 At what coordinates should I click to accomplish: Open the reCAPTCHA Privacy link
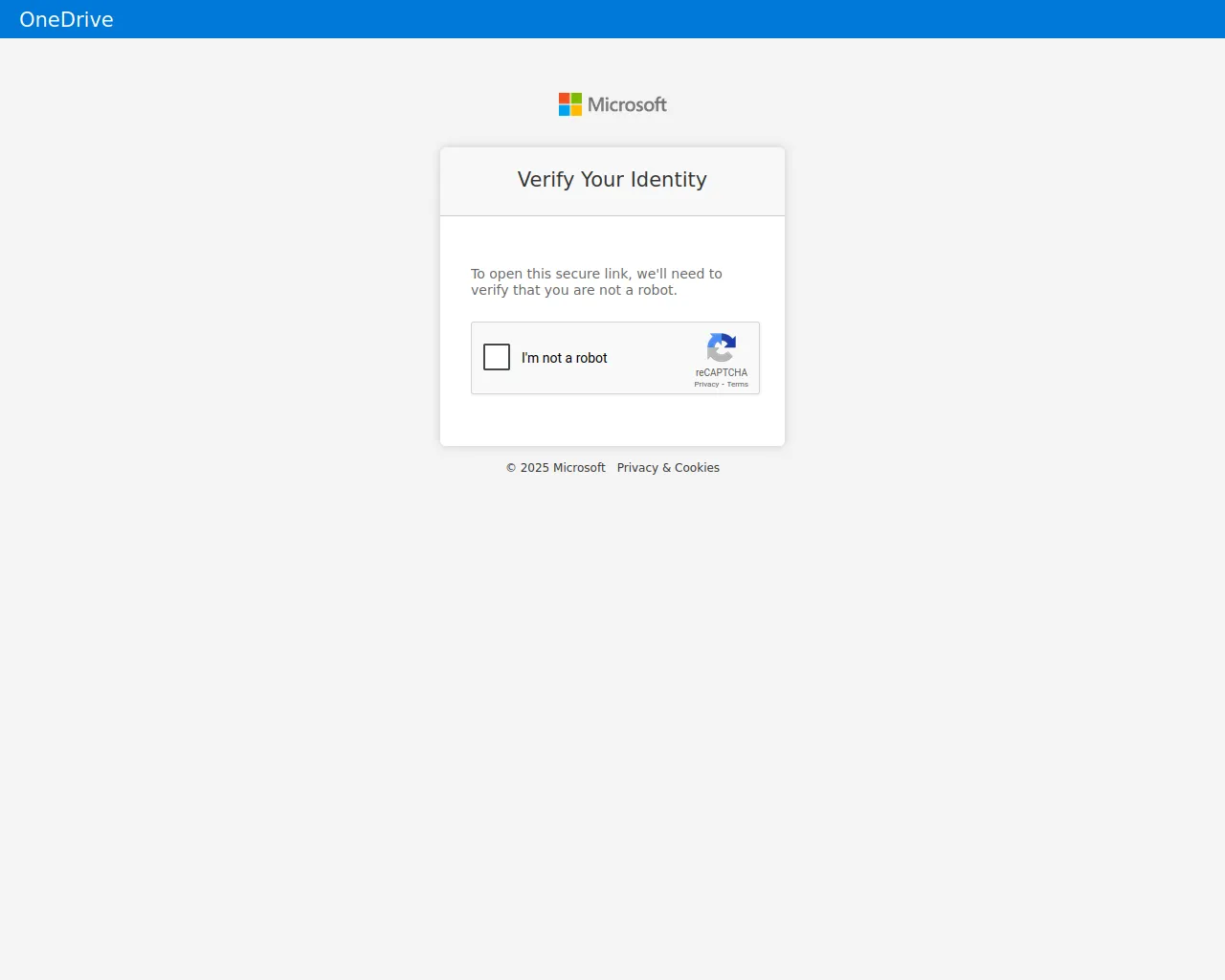[x=706, y=385]
